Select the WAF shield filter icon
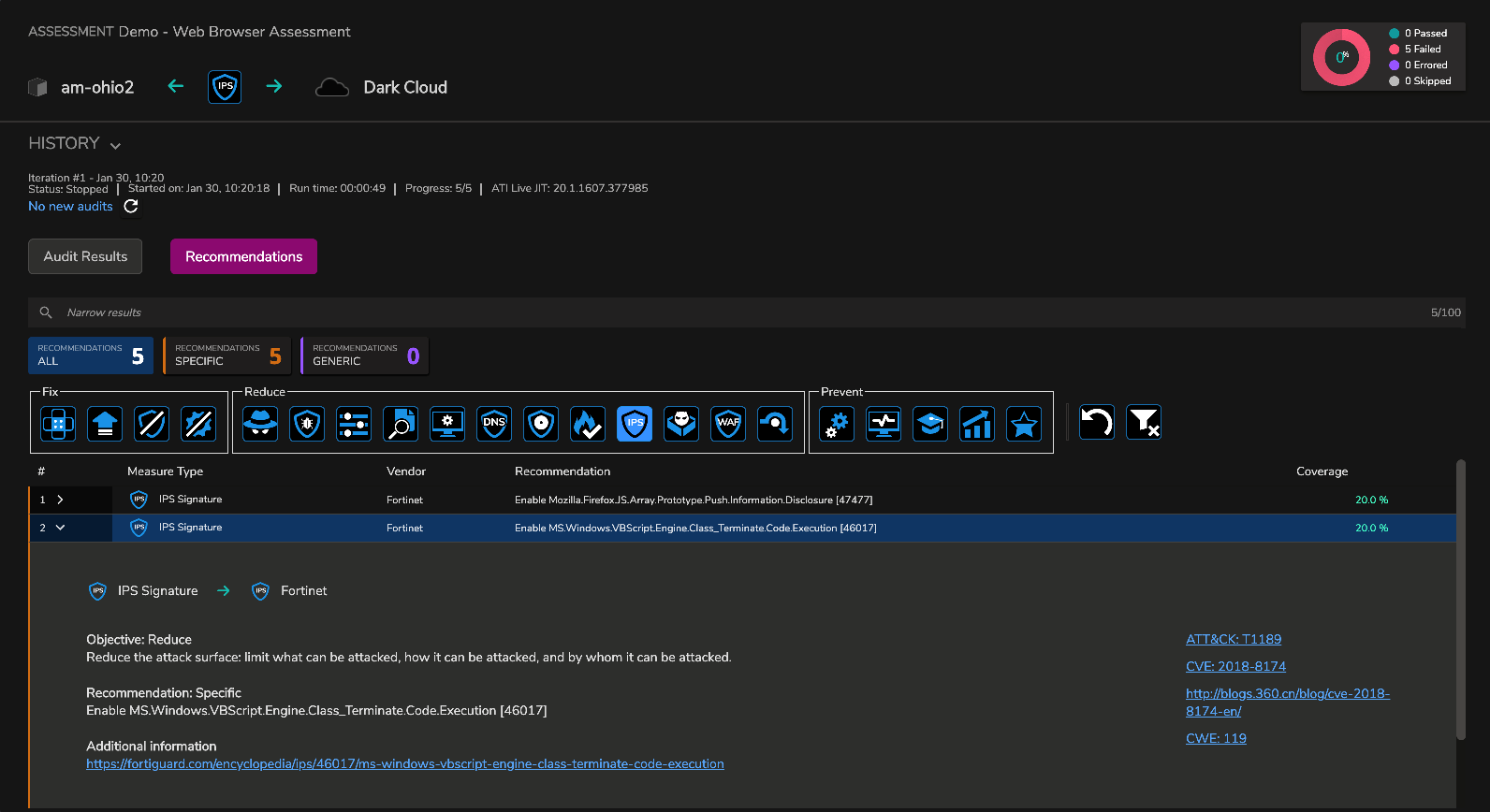This screenshot has width=1490, height=812. pos(728,424)
